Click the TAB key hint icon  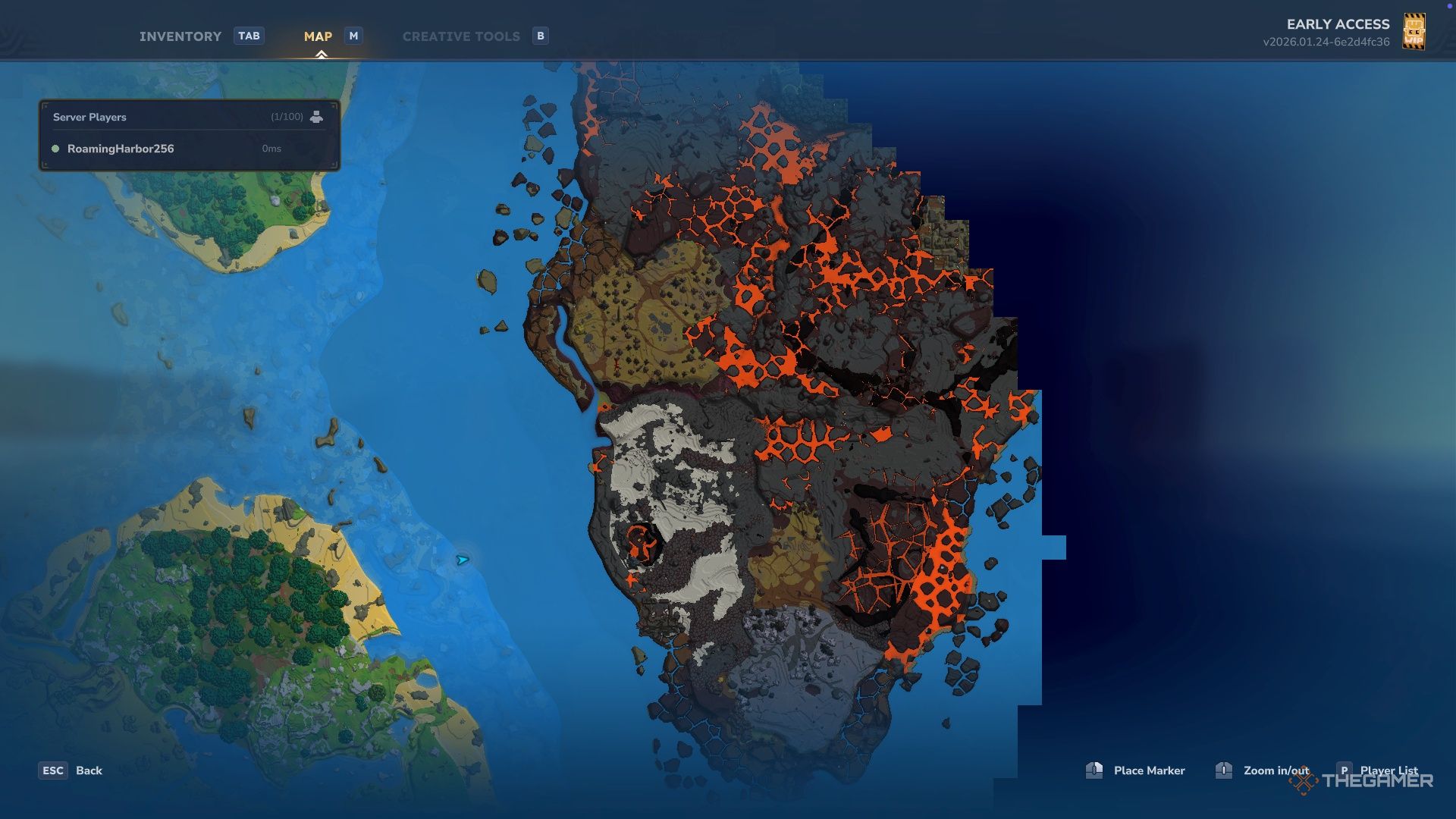point(249,36)
